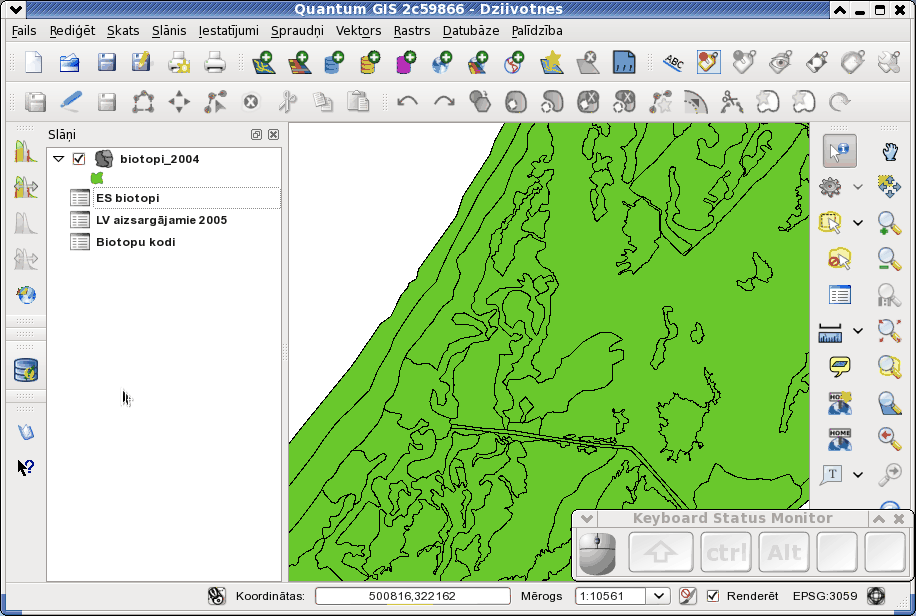Open the attribute table icon

[x=839, y=295]
